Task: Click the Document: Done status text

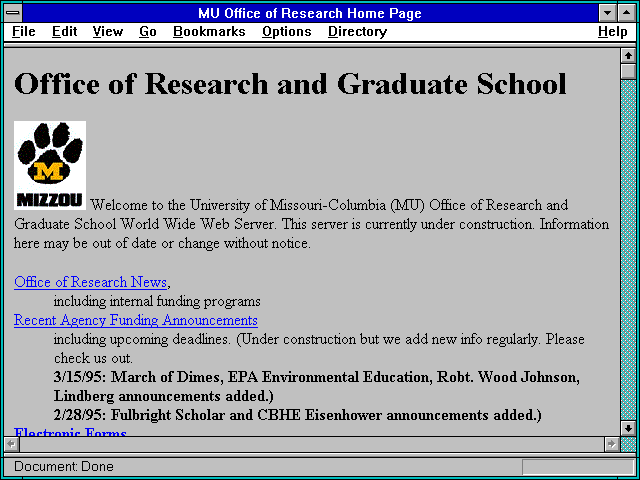Action: tap(64, 467)
